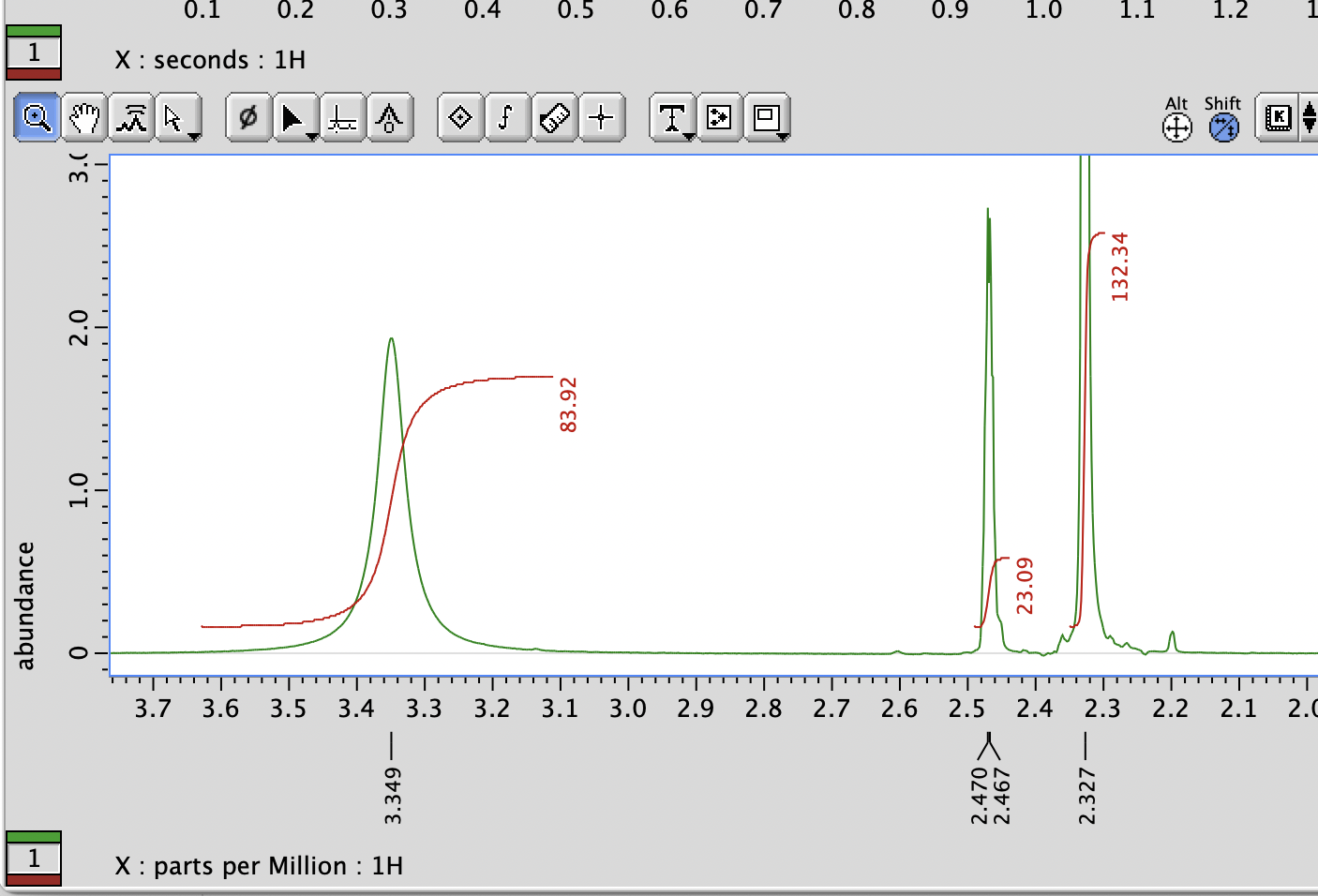The image size is (1318, 896).
Task: Activate the integral tool
Action: pyautogui.click(x=506, y=118)
